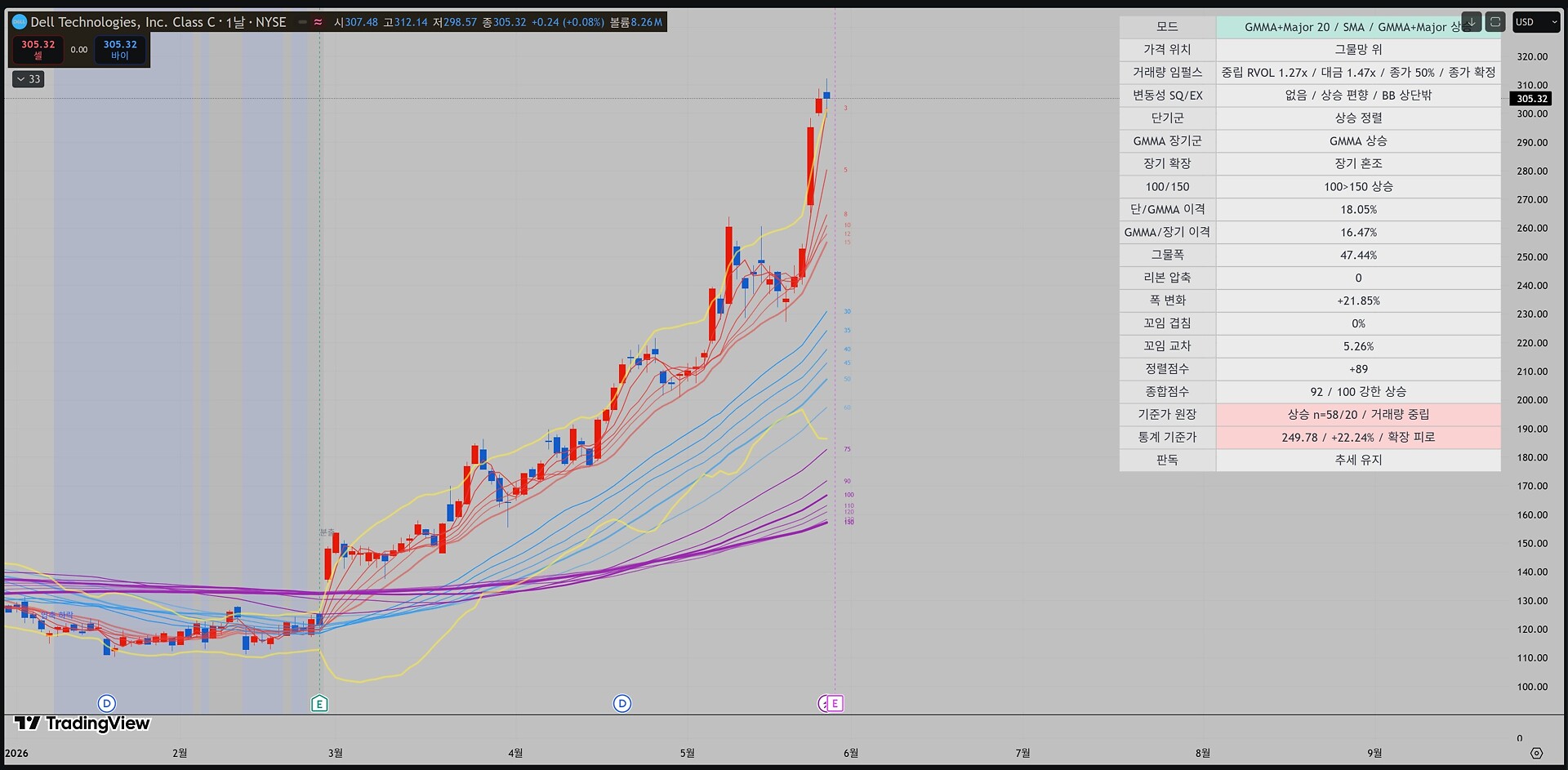
Task: Click the blue D dividend marker near February
Action: click(106, 704)
